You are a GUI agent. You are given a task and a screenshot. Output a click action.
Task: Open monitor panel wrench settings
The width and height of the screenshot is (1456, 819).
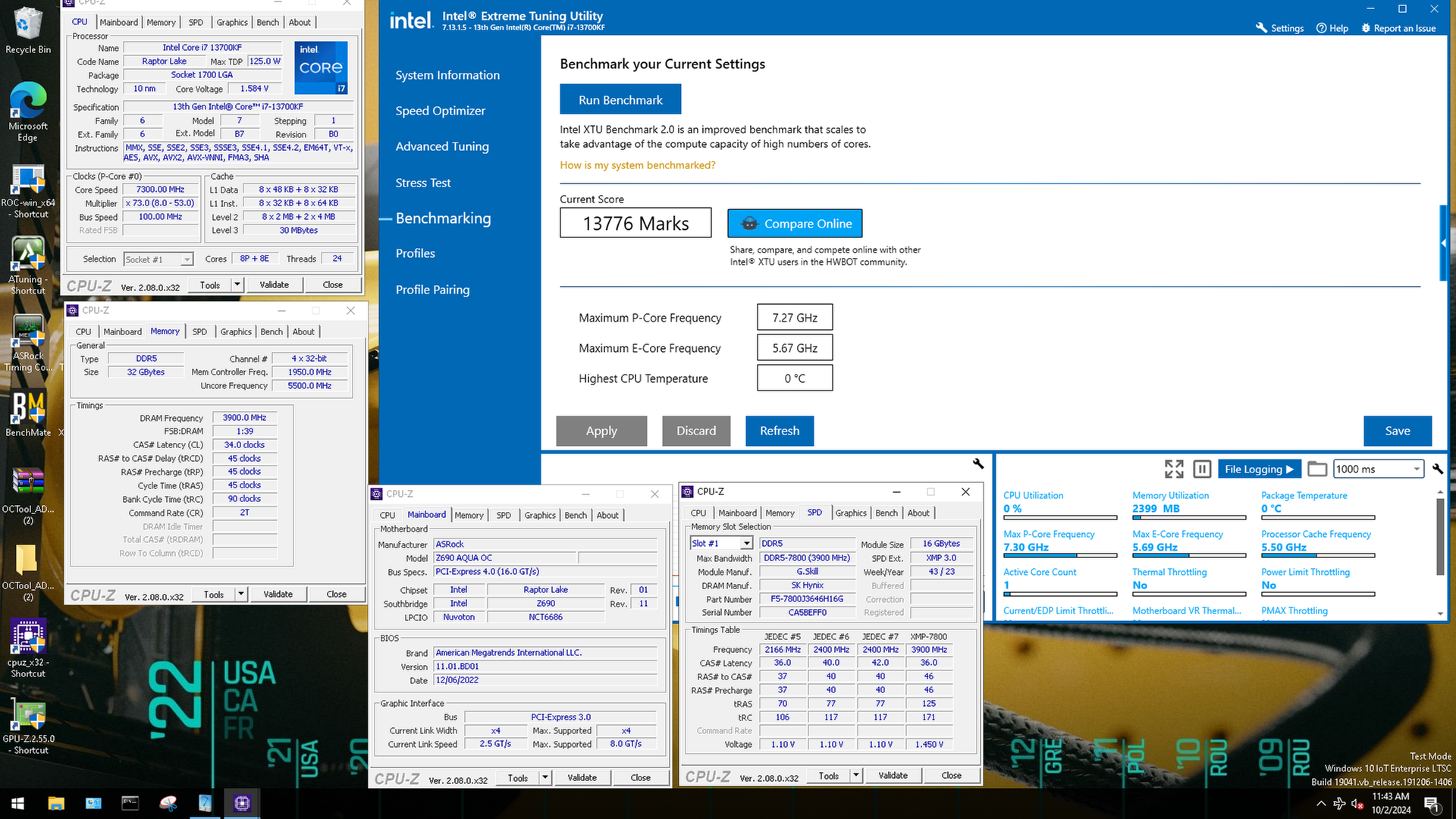(x=1438, y=469)
